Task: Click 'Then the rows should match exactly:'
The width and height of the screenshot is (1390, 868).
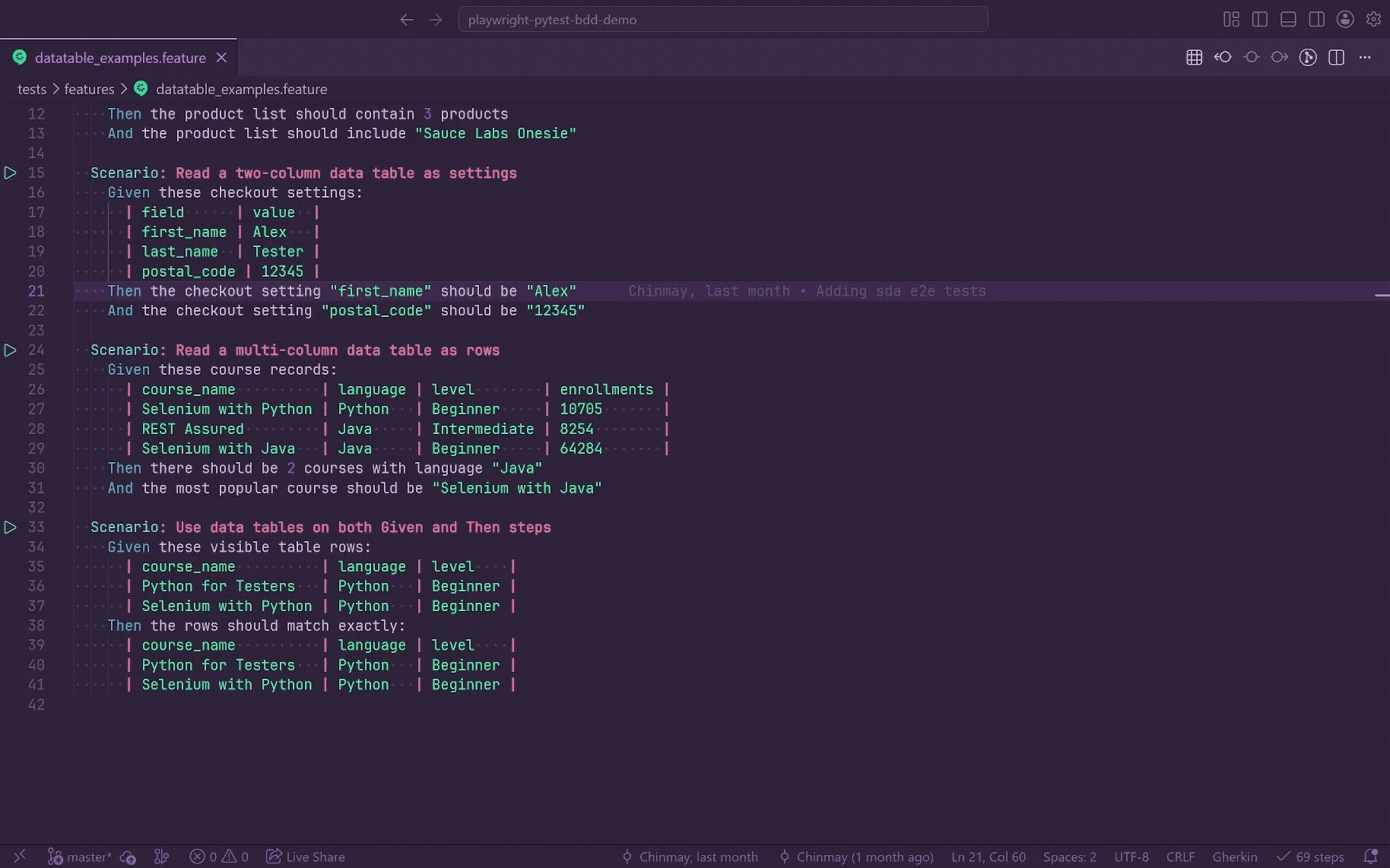Action: 256,626
